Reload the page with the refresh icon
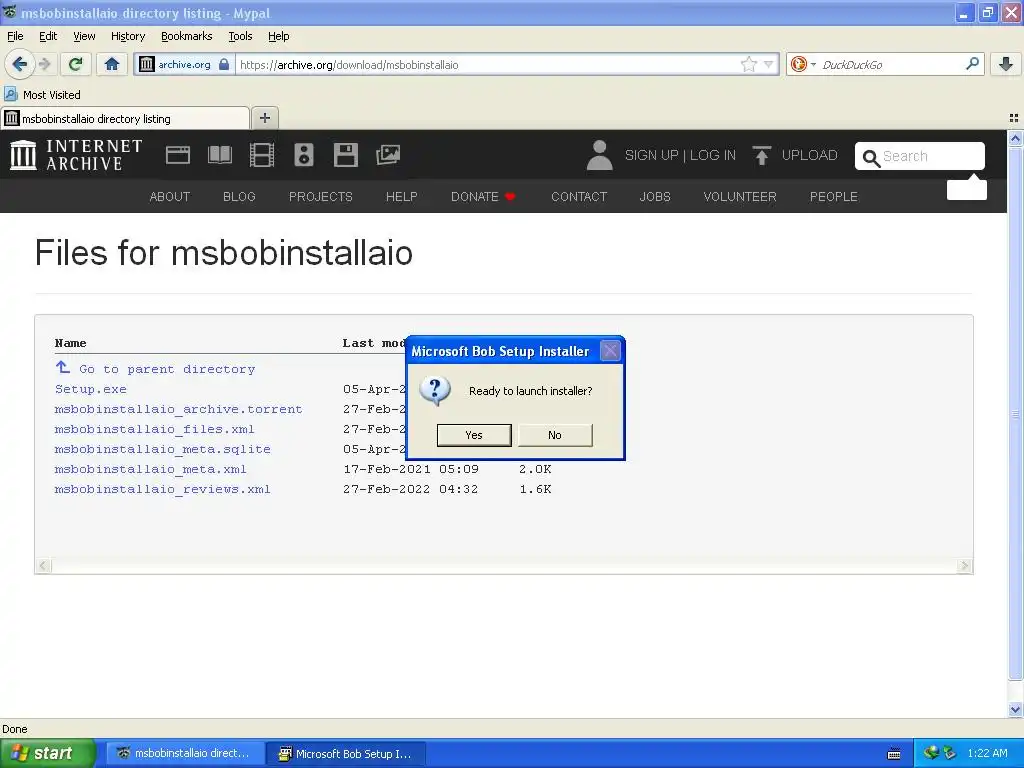 [75, 64]
